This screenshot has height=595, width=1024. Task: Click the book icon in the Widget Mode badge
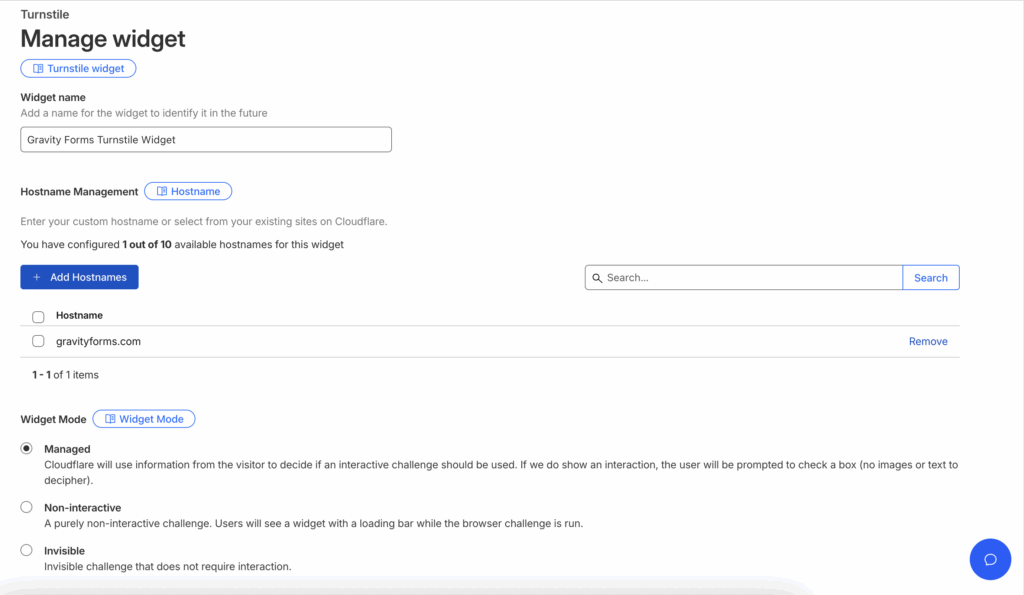click(113, 419)
